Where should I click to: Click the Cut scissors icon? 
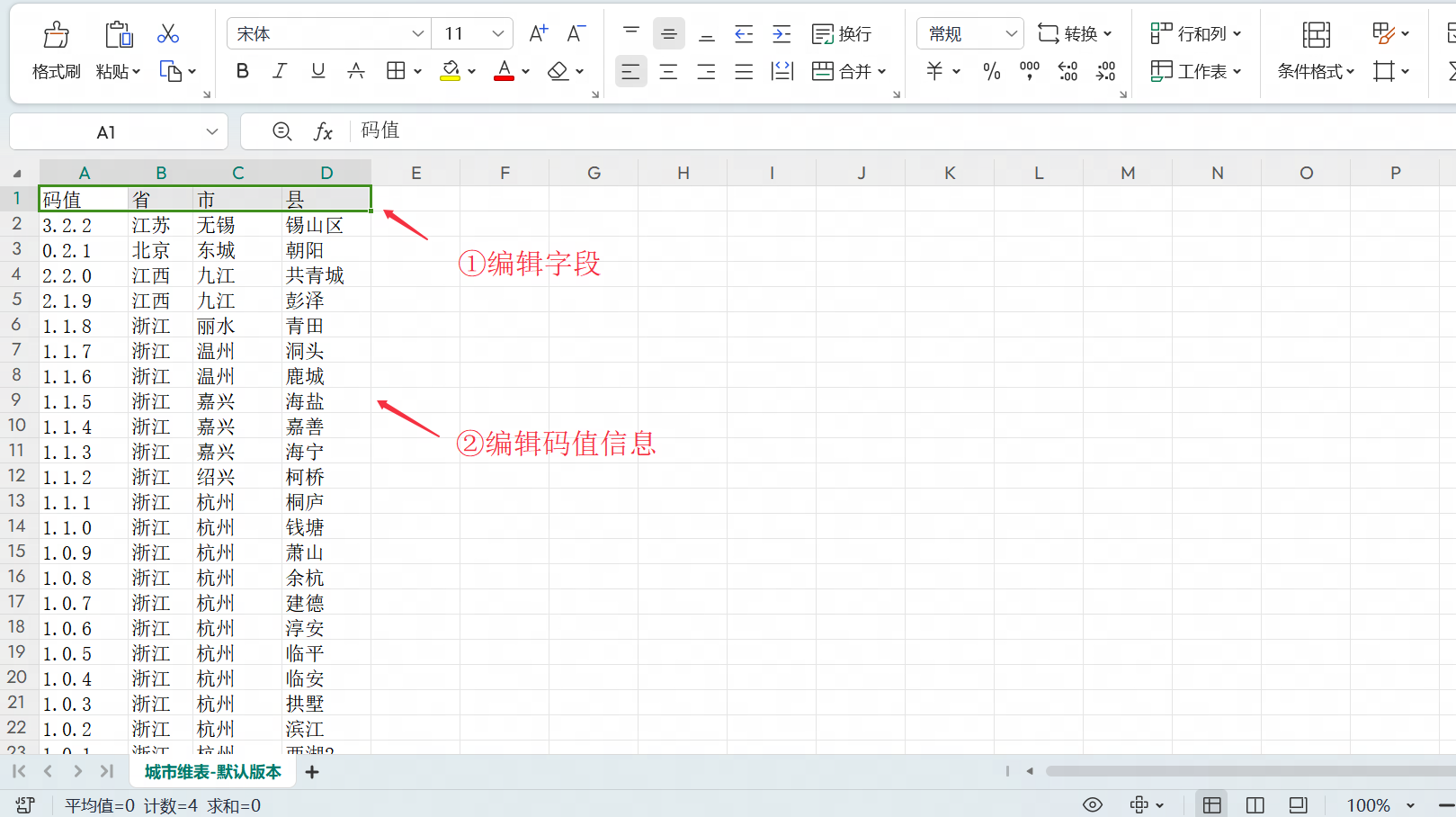pos(168,34)
